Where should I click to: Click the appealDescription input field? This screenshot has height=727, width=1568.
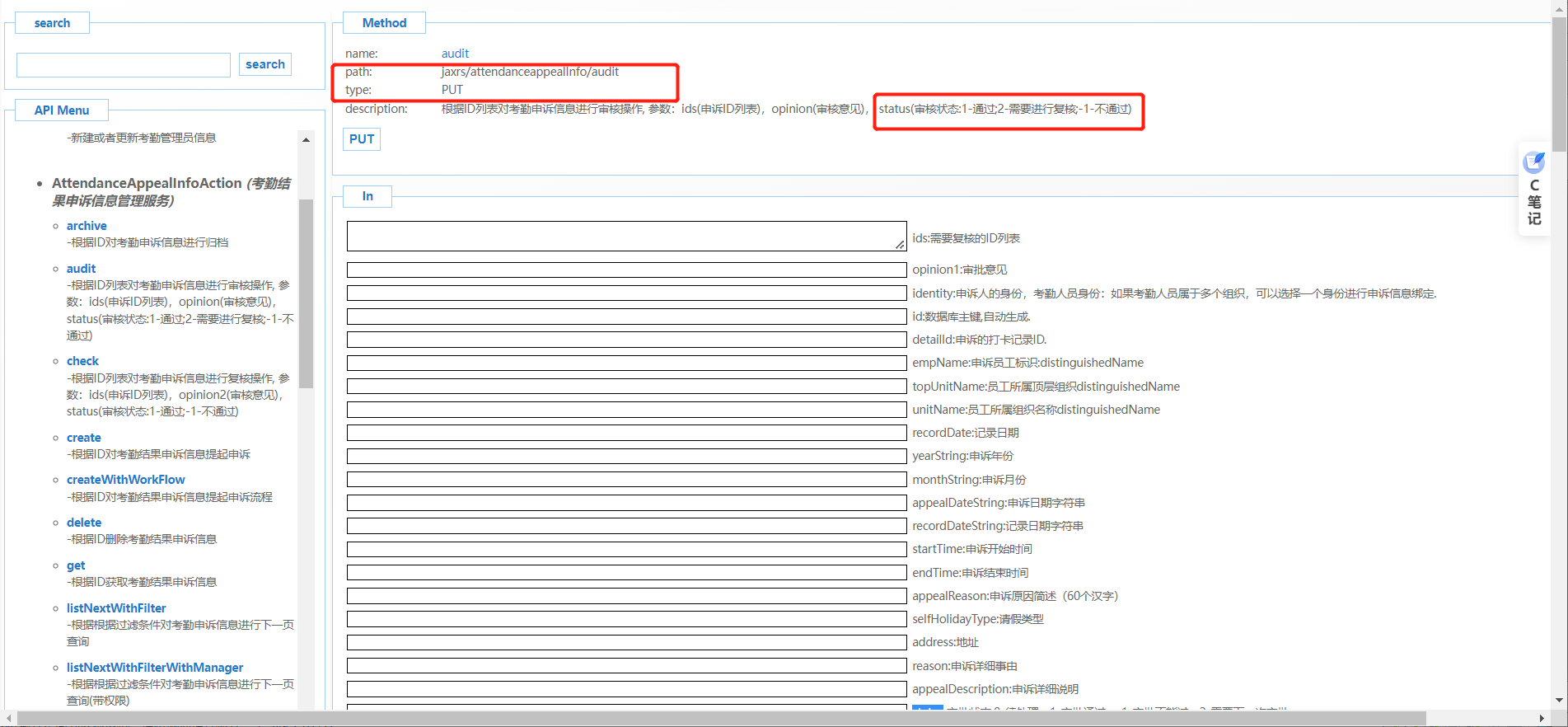tap(626, 689)
